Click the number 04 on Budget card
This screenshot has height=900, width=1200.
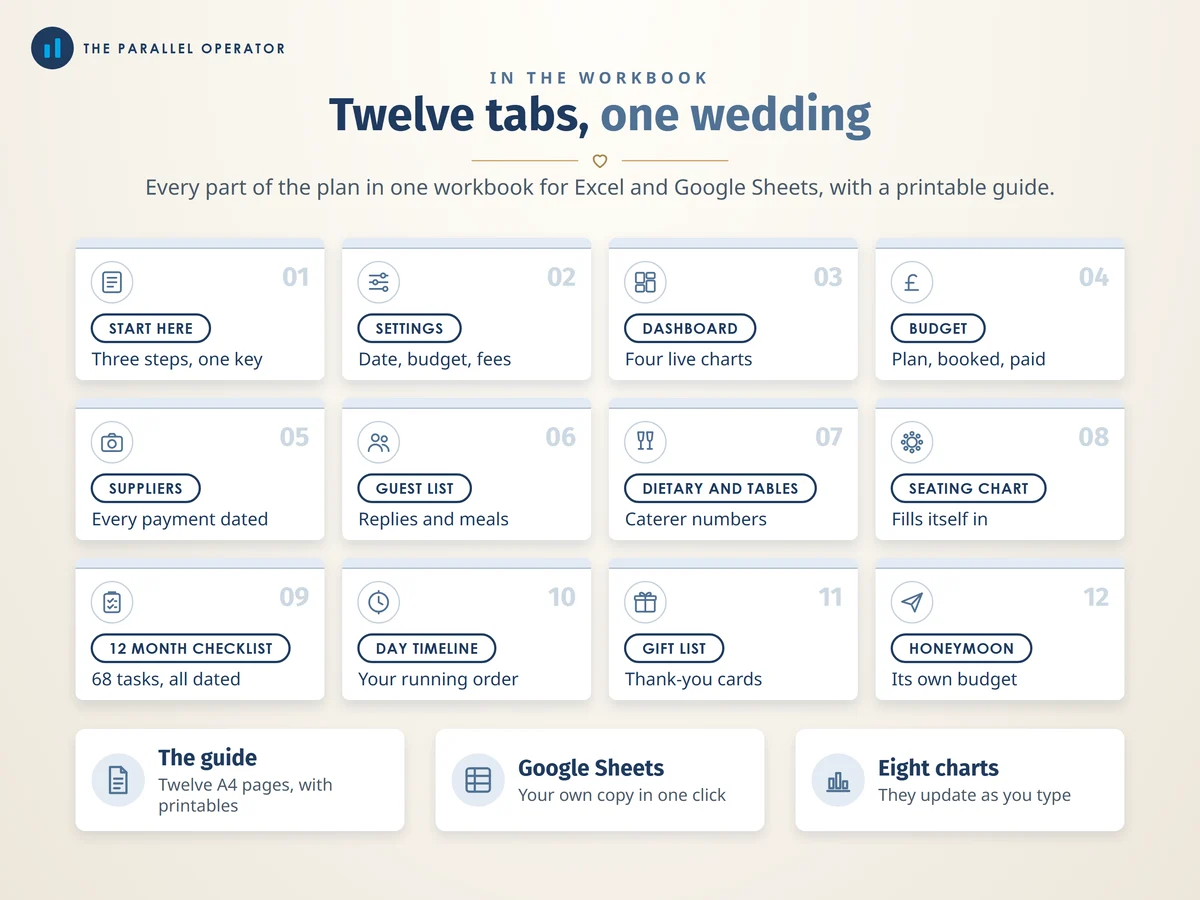coord(1094,277)
